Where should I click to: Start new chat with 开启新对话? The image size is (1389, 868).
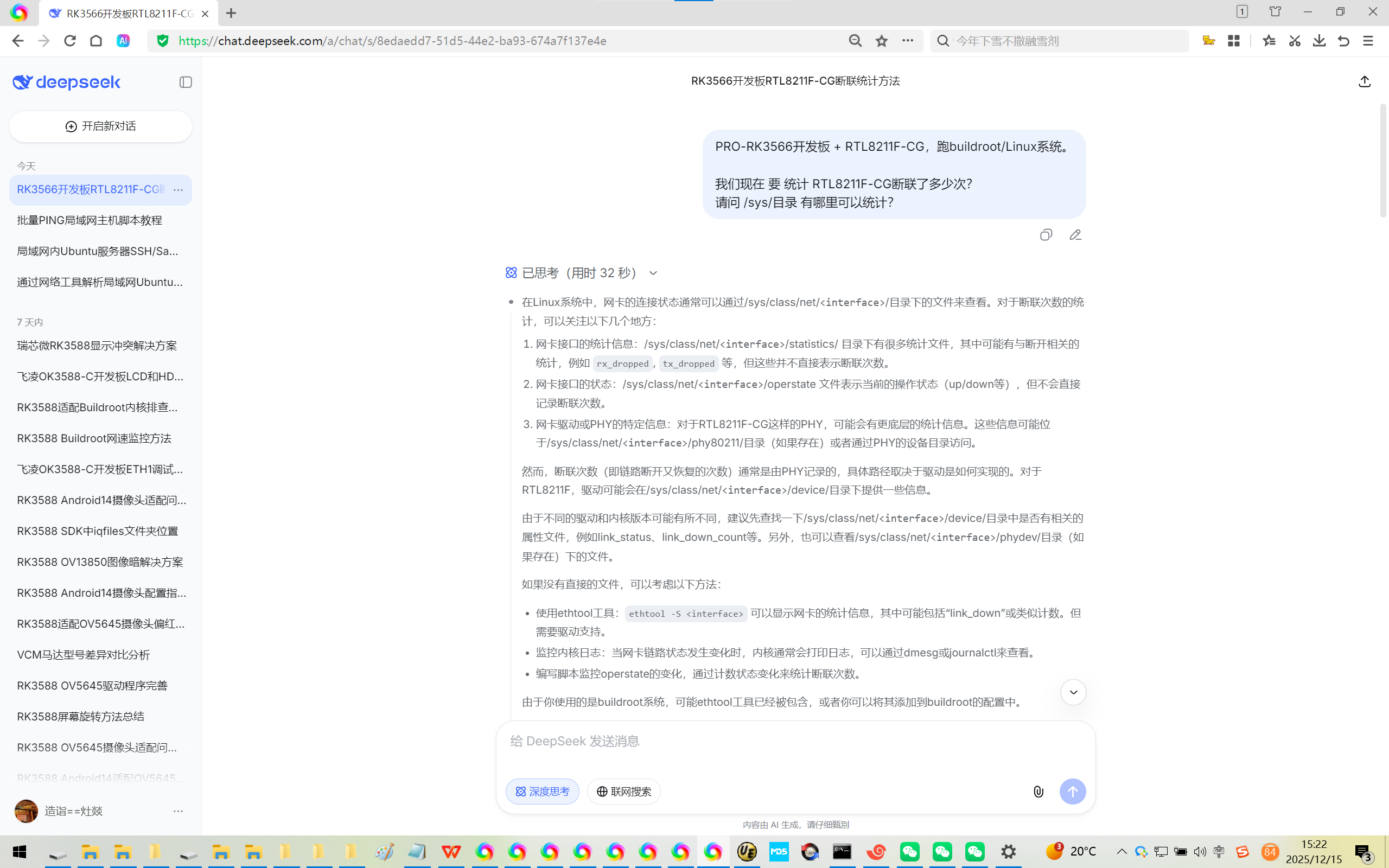(x=100, y=126)
